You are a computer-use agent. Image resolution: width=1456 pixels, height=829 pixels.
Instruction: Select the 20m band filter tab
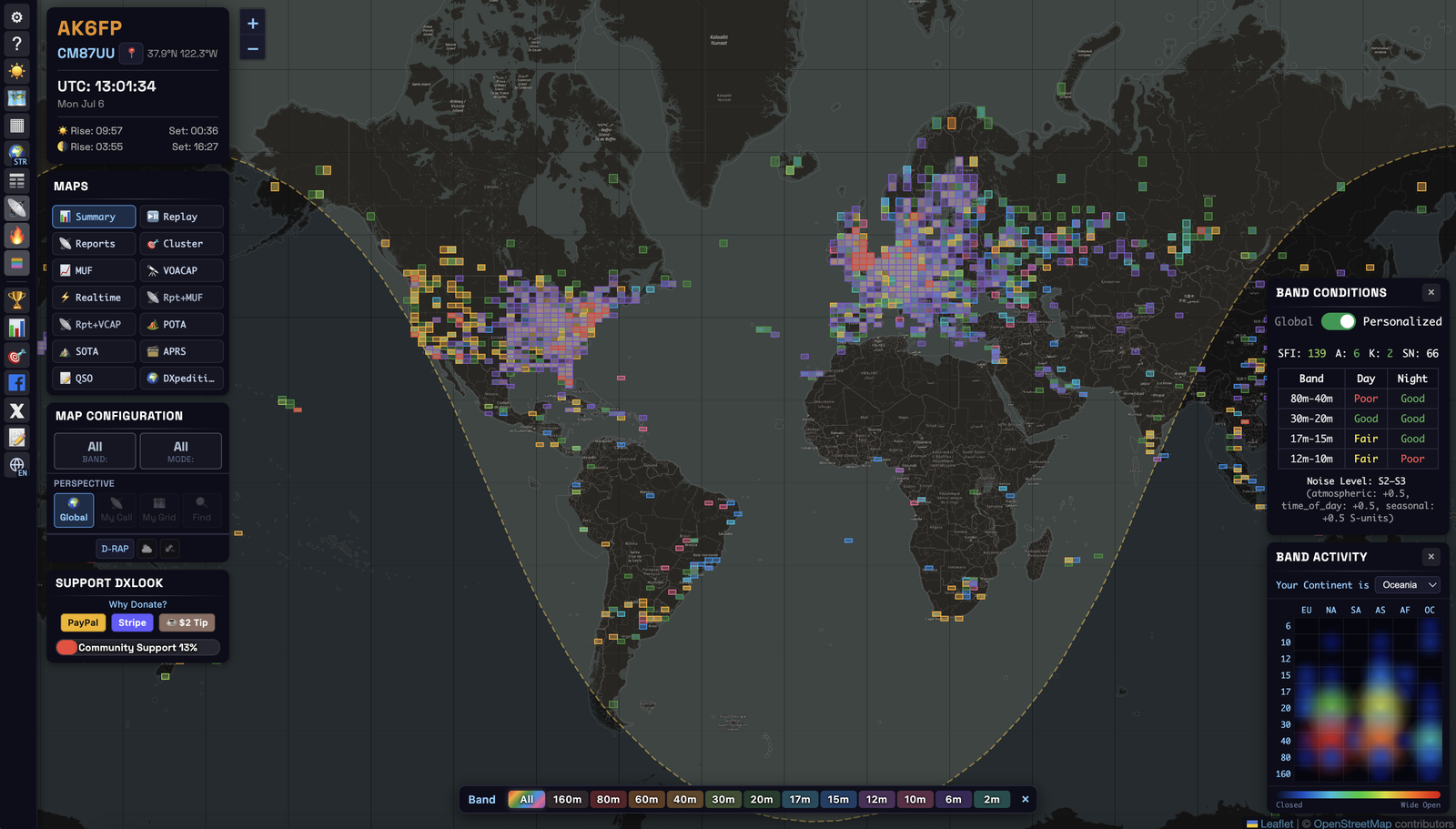tap(762, 800)
